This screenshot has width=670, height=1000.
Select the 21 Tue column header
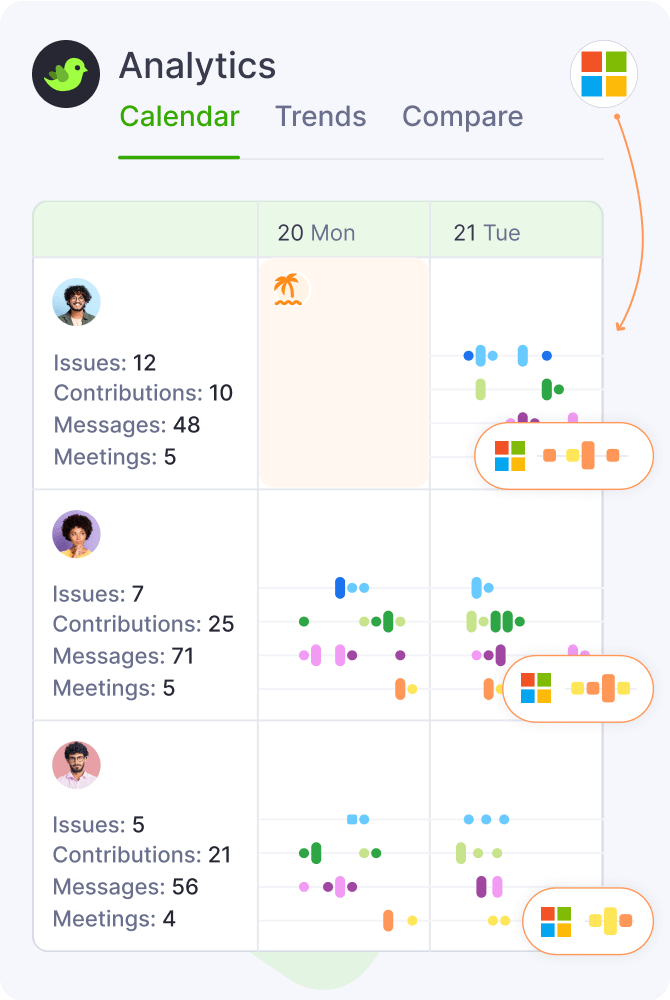click(x=487, y=233)
